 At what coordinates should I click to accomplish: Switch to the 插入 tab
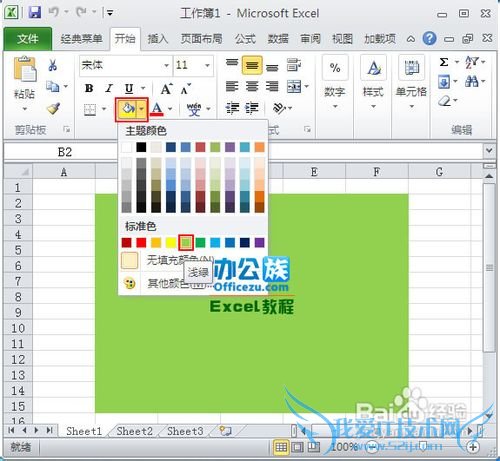click(x=158, y=39)
